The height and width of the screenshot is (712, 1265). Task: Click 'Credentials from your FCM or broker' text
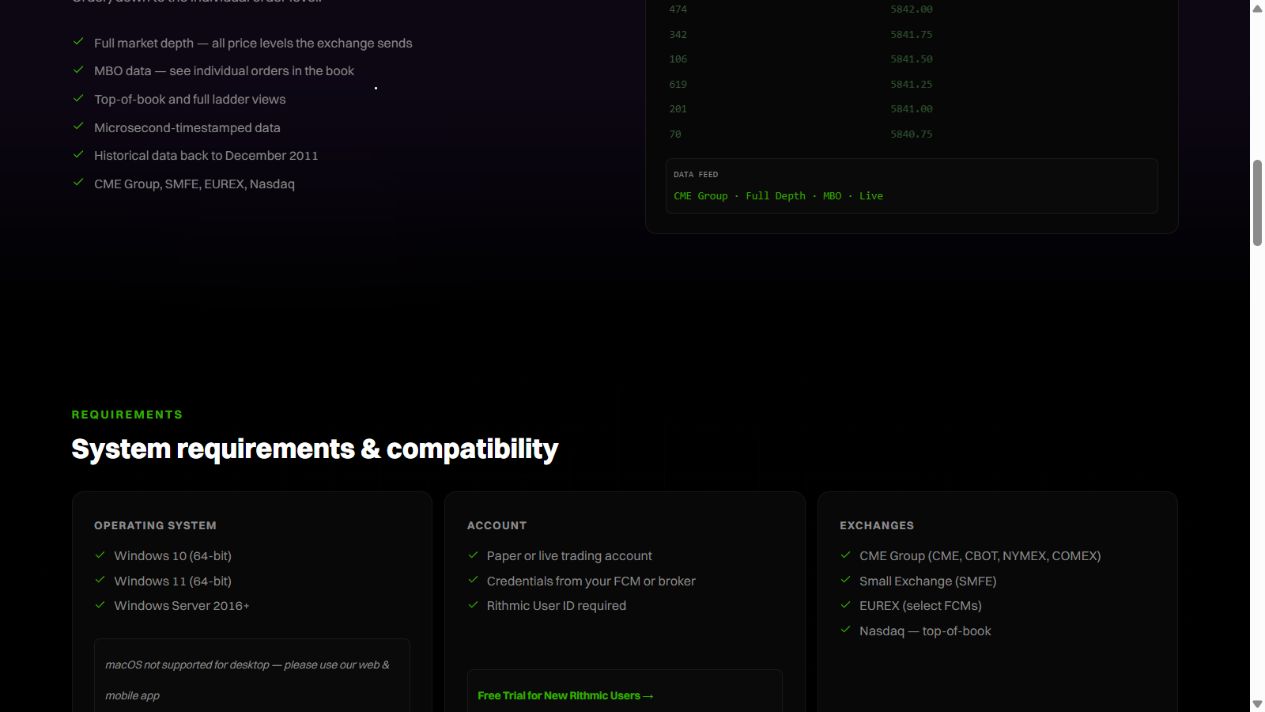pos(591,580)
